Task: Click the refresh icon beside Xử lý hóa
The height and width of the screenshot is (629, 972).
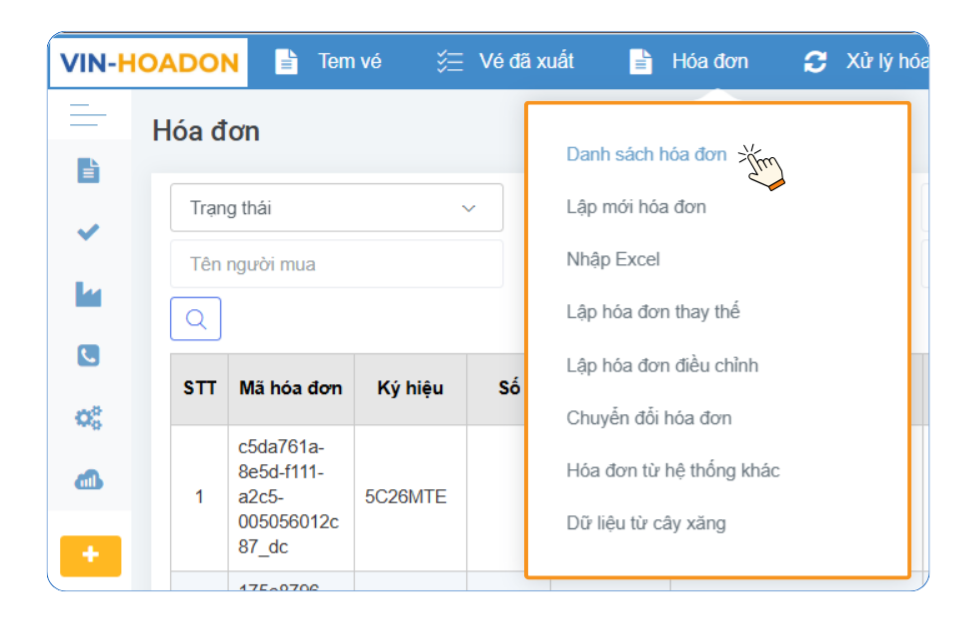Action: (815, 62)
